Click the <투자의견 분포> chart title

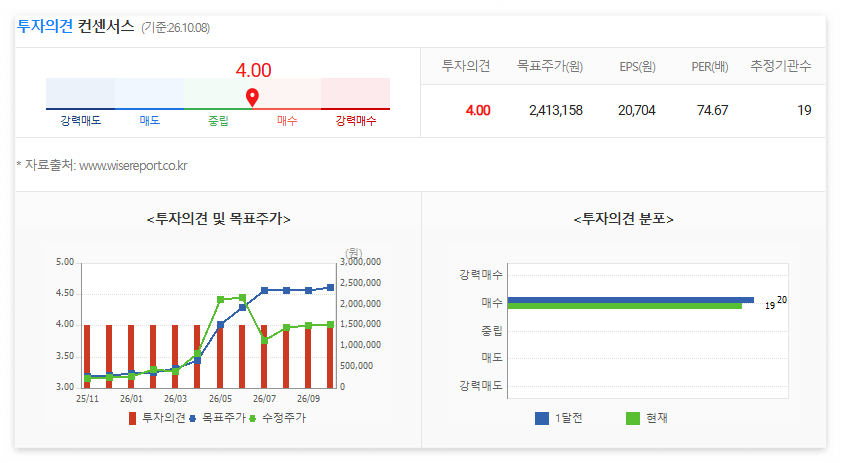coord(623,219)
